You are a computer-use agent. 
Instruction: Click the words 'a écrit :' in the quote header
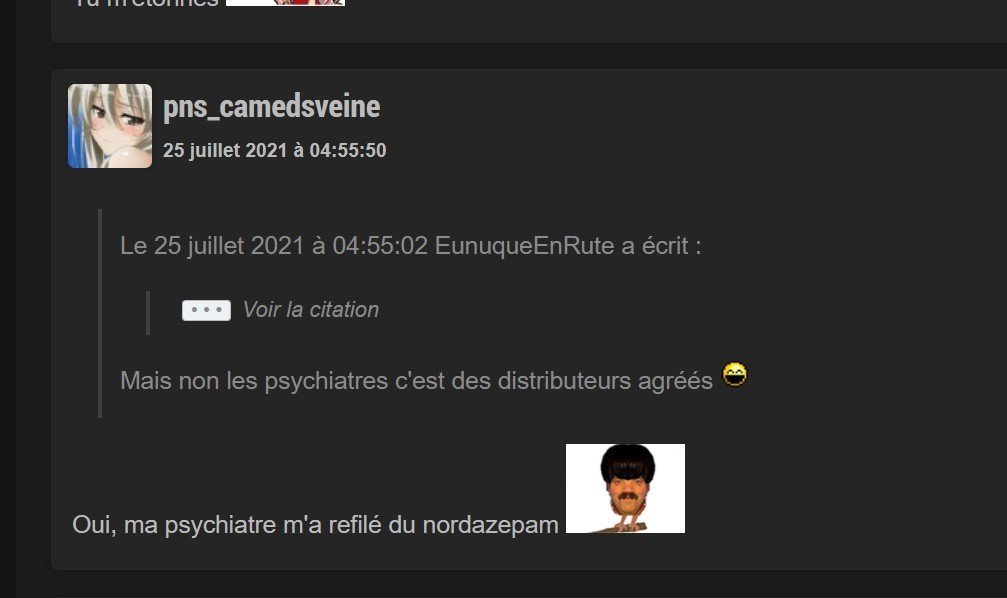click(661, 246)
